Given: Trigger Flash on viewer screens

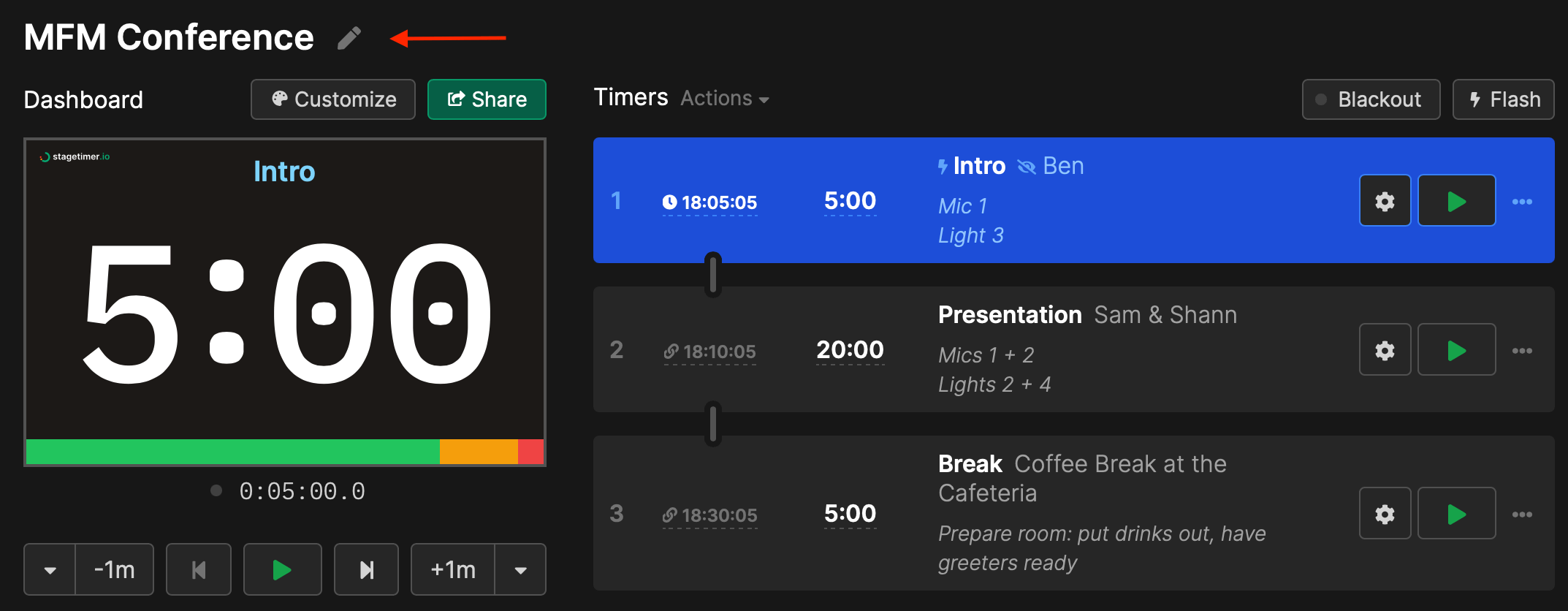Looking at the screenshot, I should (1503, 99).
